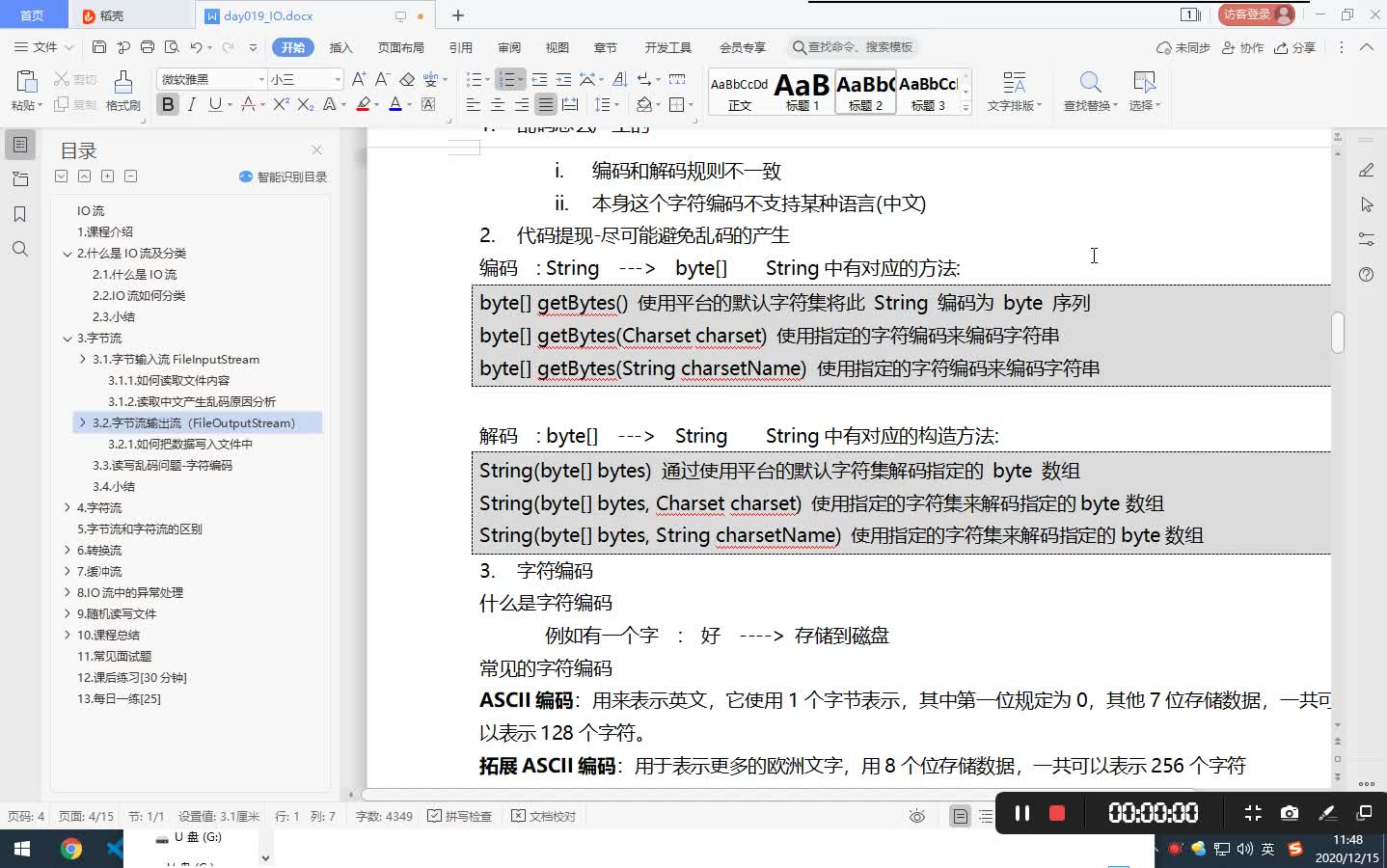Screen dimensions: 1387x868
Task: Center align the text
Action: (497, 104)
